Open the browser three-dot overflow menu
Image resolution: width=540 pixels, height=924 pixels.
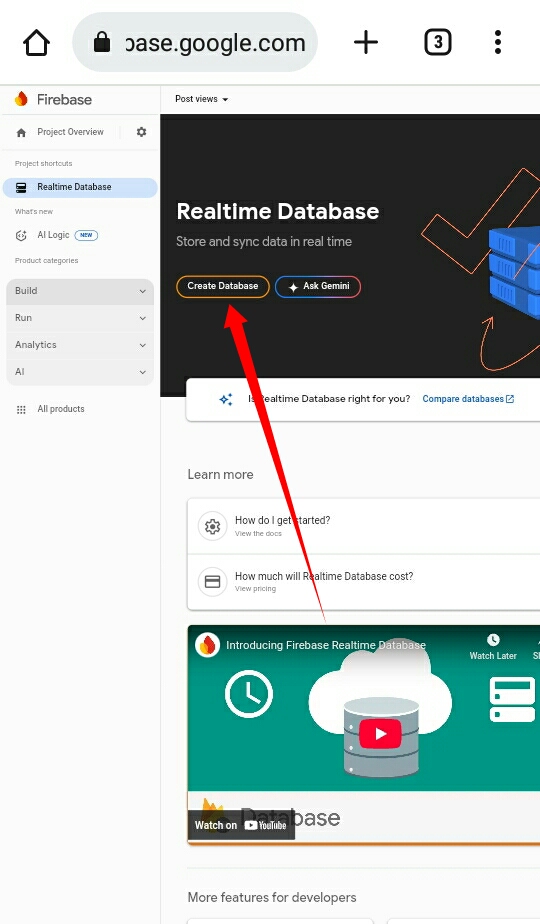point(498,42)
